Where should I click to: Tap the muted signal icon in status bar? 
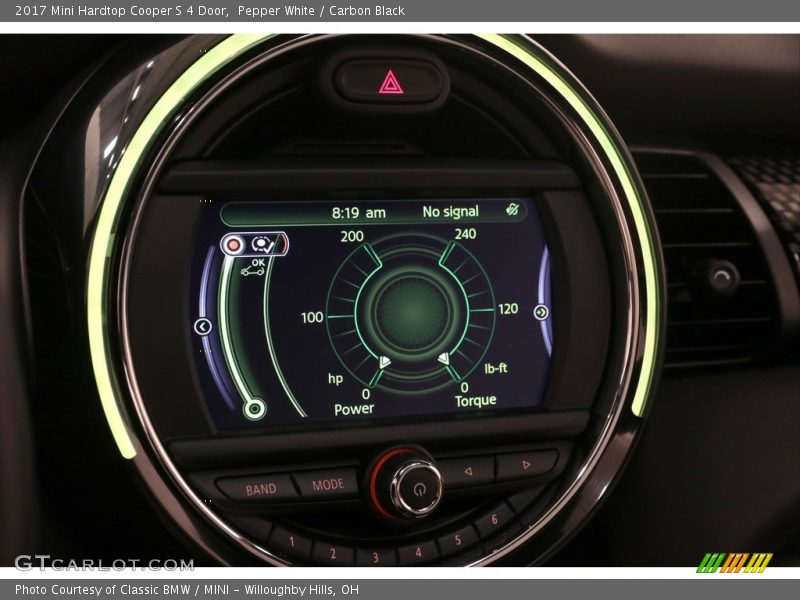tap(513, 211)
